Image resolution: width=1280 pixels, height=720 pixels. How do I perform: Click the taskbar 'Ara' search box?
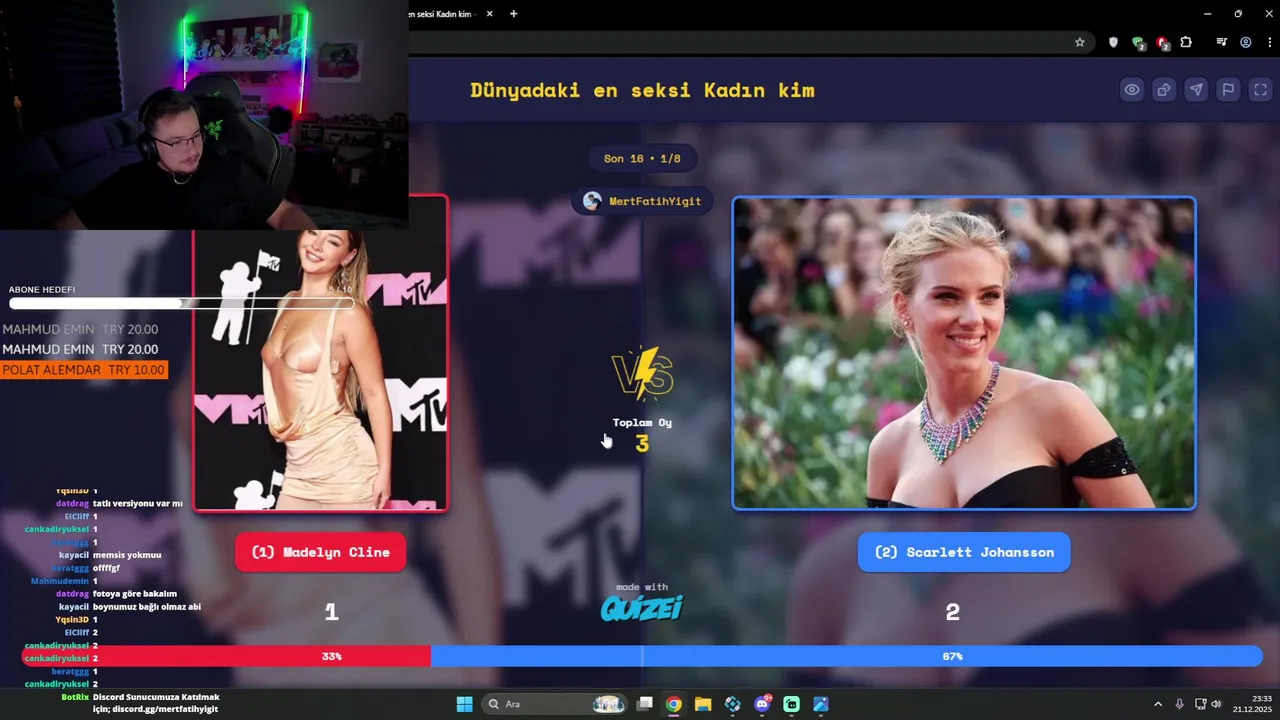pyautogui.click(x=554, y=704)
